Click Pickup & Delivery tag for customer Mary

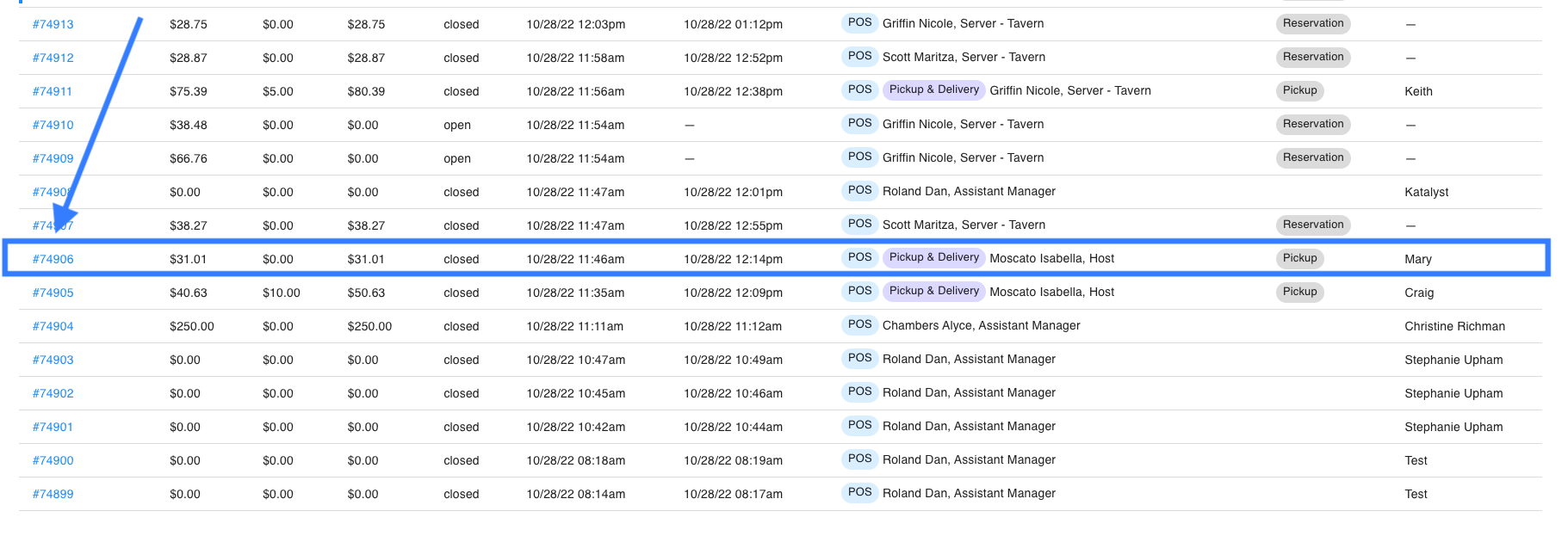[933, 258]
